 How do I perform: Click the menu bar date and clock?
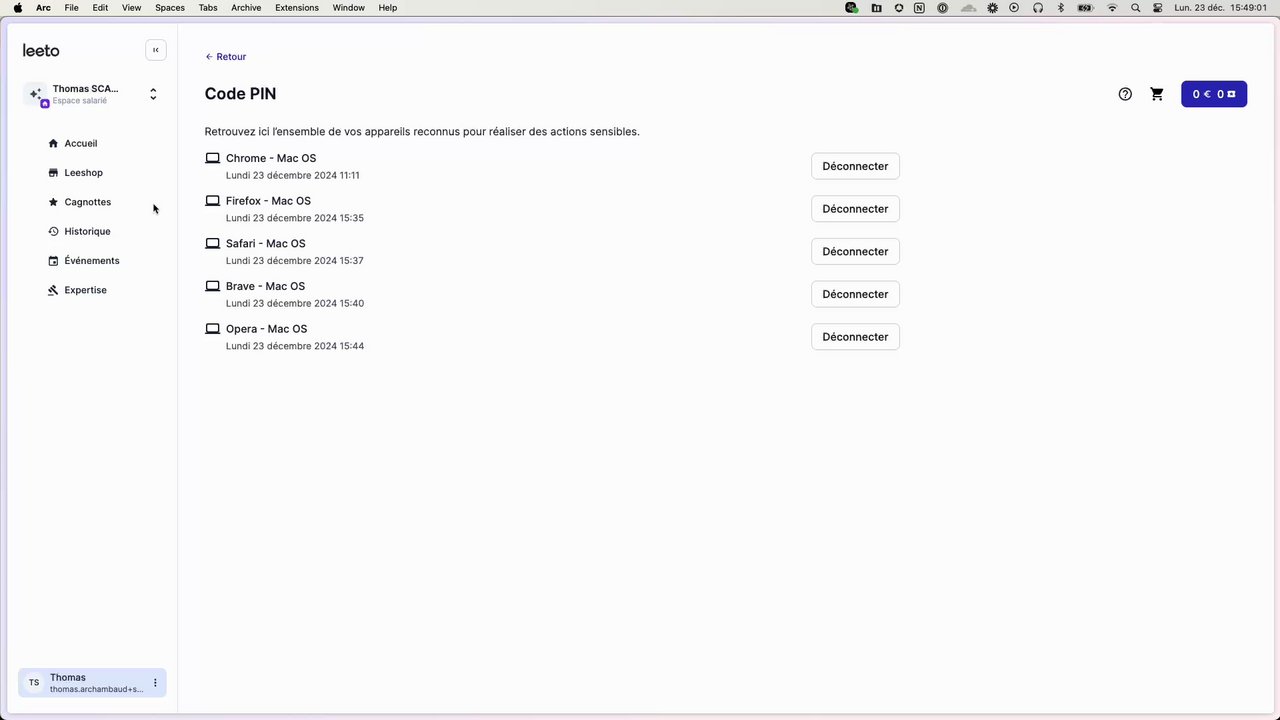1221,8
